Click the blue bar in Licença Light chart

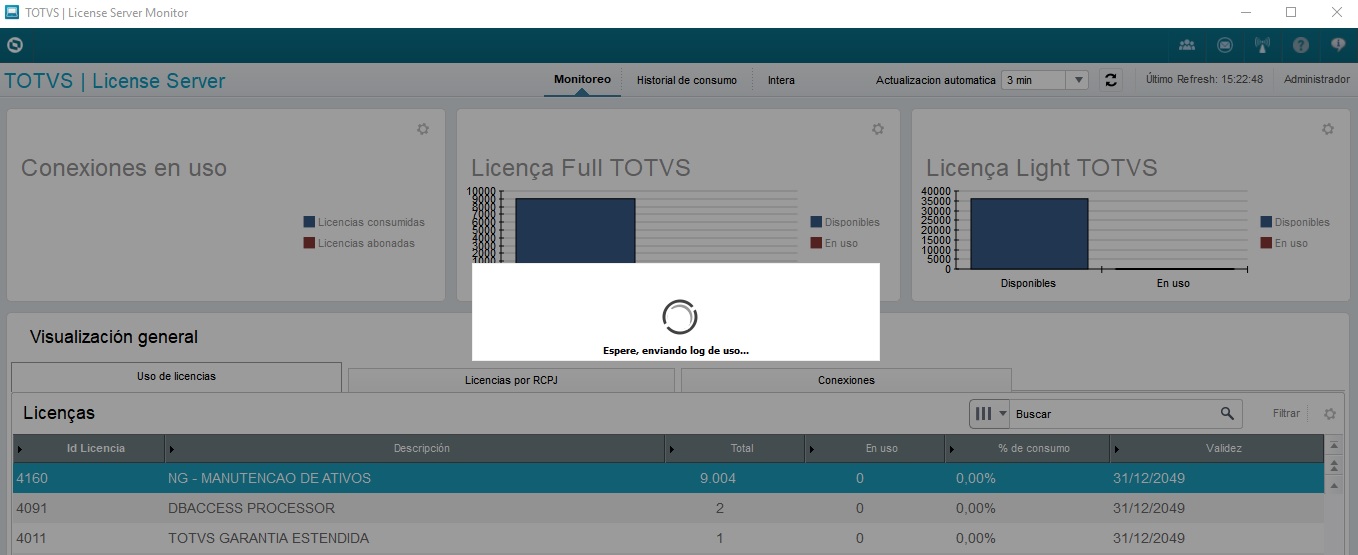(x=1029, y=233)
